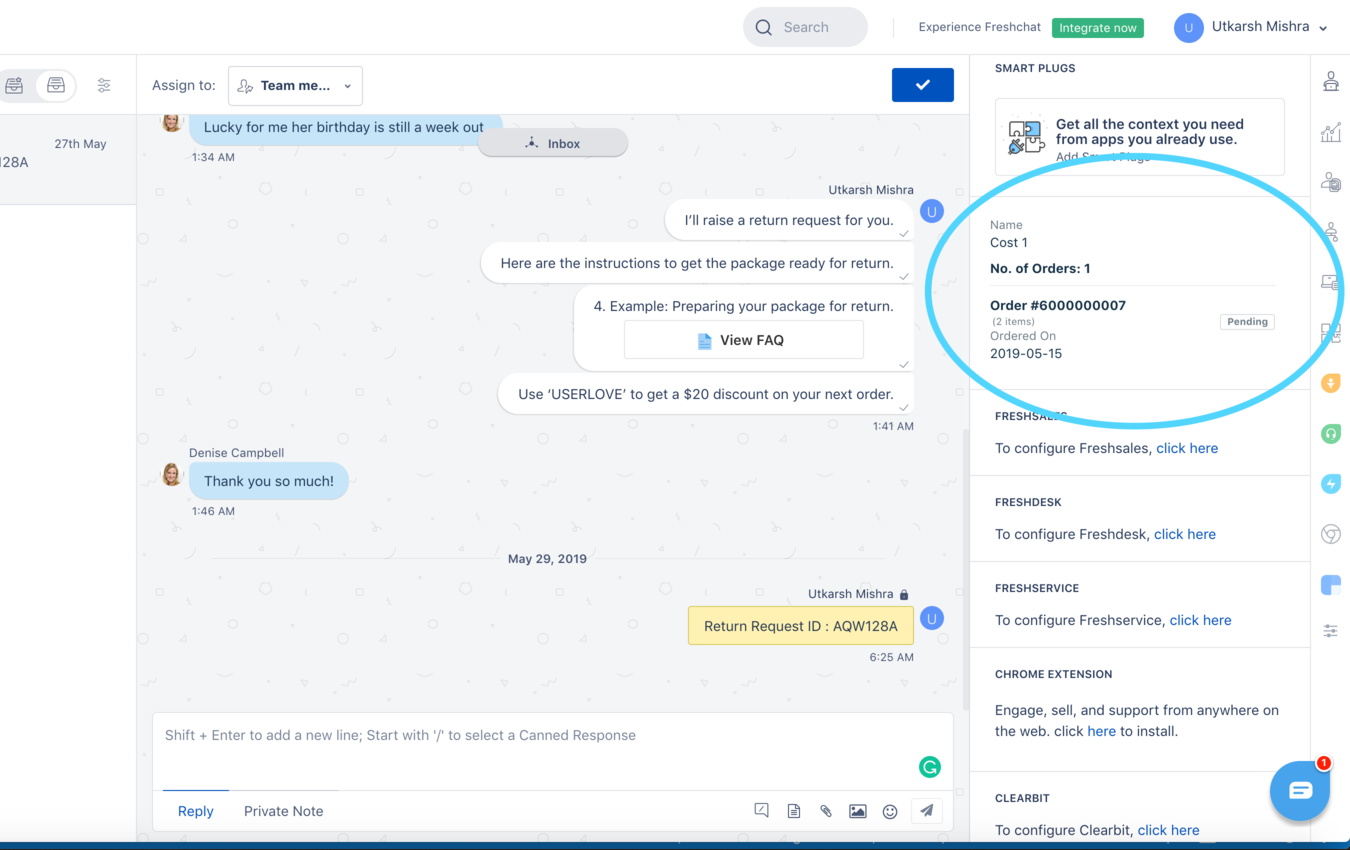This screenshot has width=1350, height=850.
Task: Open Utkarsh Mishra account menu chevron
Action: [1323, 28]
